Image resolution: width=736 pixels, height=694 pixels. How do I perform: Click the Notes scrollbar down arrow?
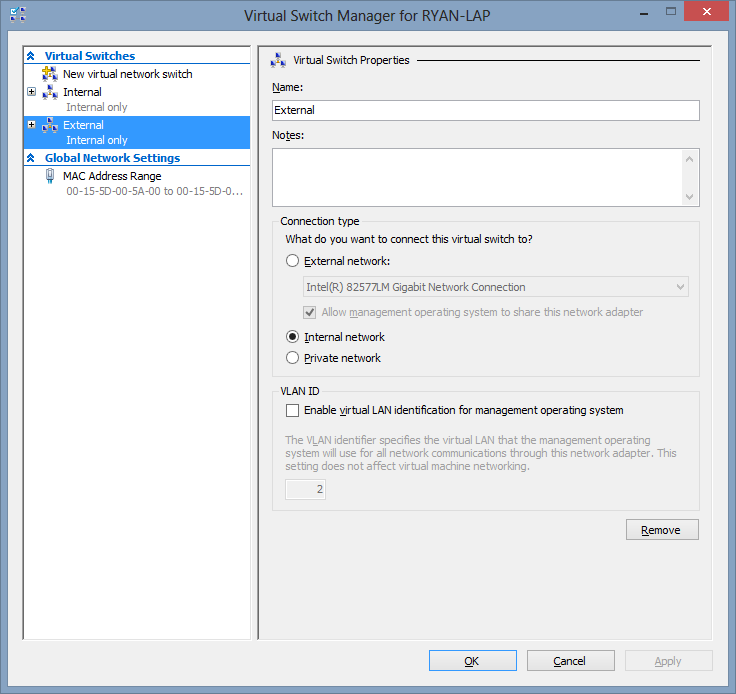(x=689, y=197)
